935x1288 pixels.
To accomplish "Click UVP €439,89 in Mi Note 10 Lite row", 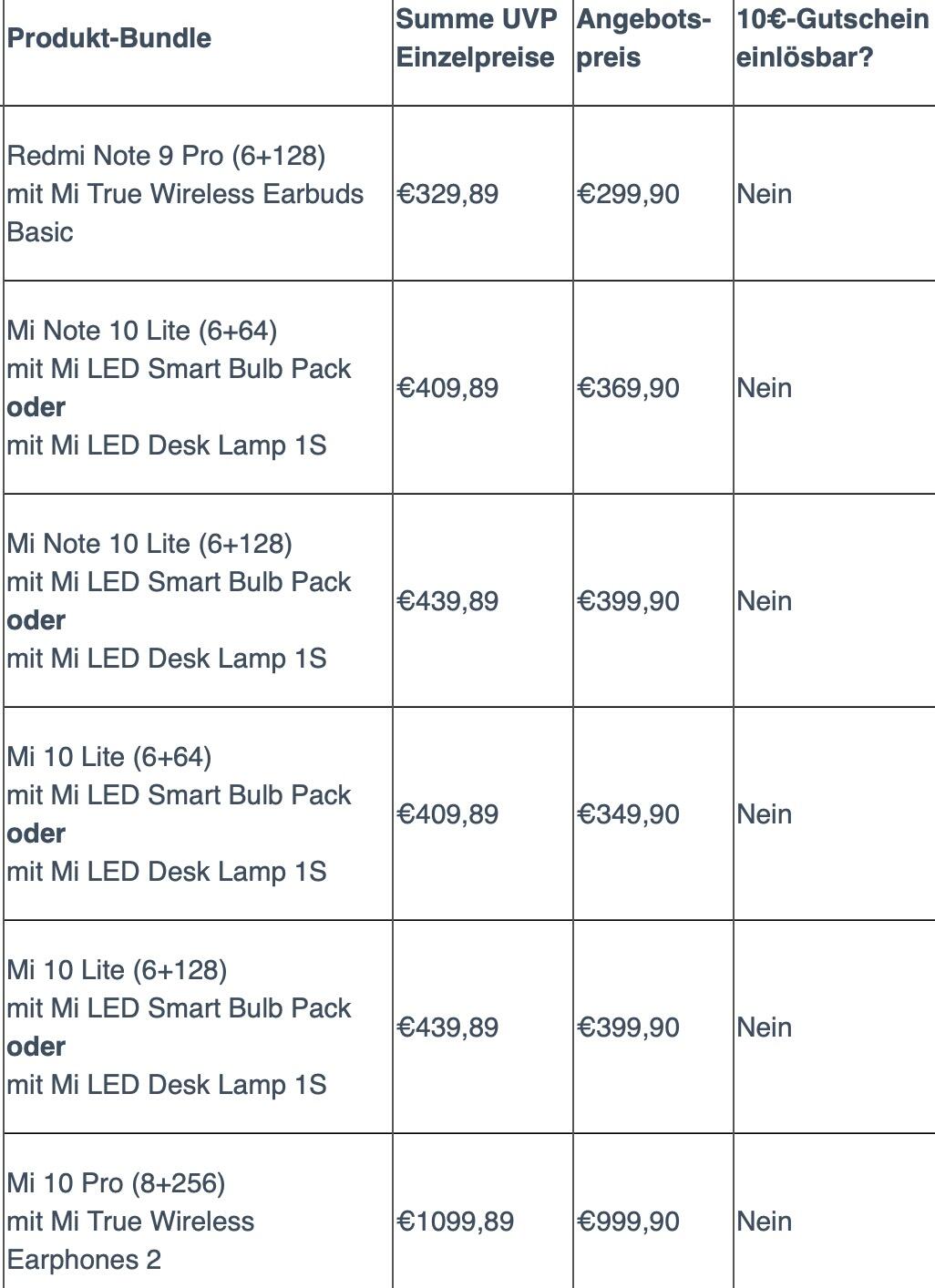I will pos(447,601).
